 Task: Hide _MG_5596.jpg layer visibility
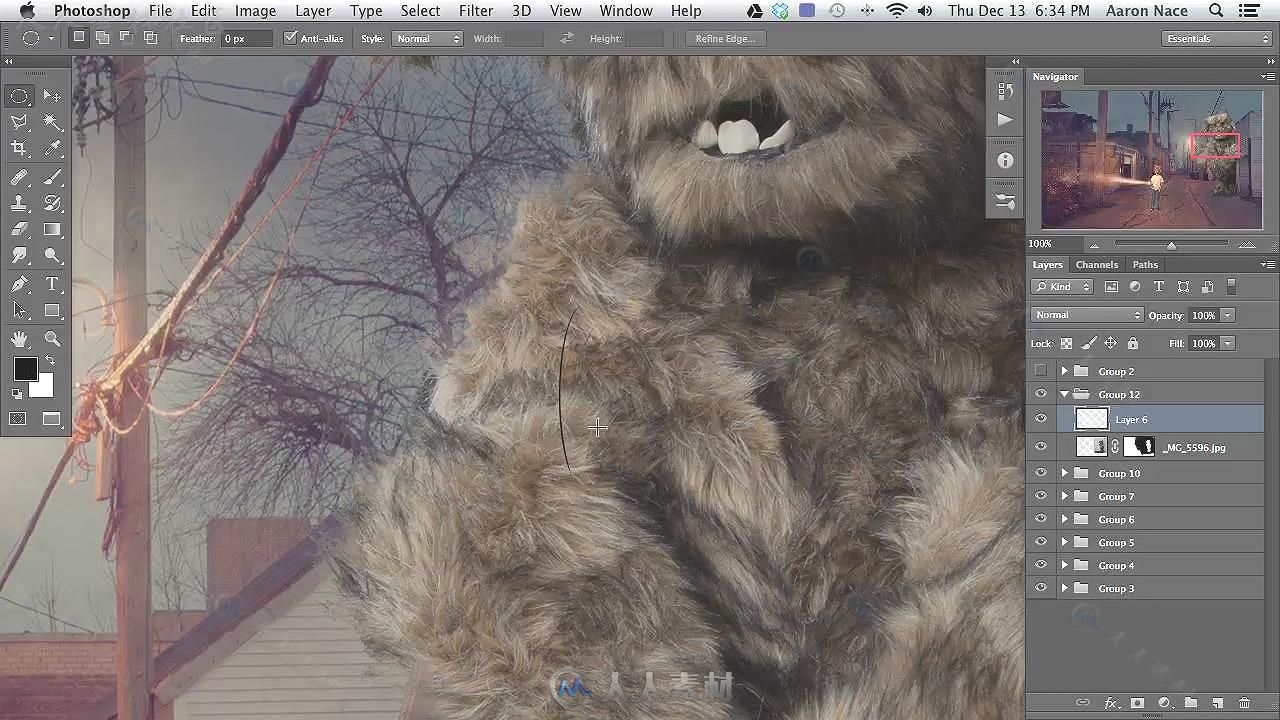(1041, 447)
